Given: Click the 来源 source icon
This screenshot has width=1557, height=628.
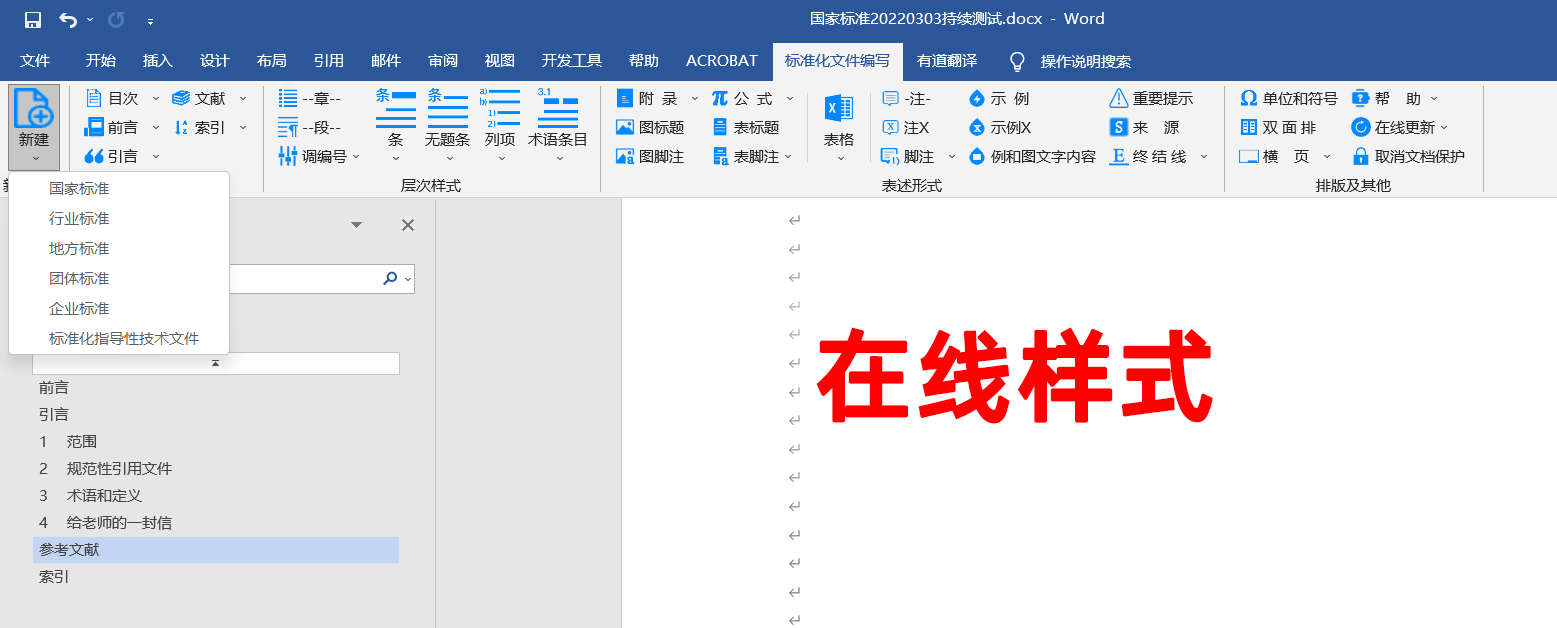Looking at the screenshot, I should pos(1146,127).
